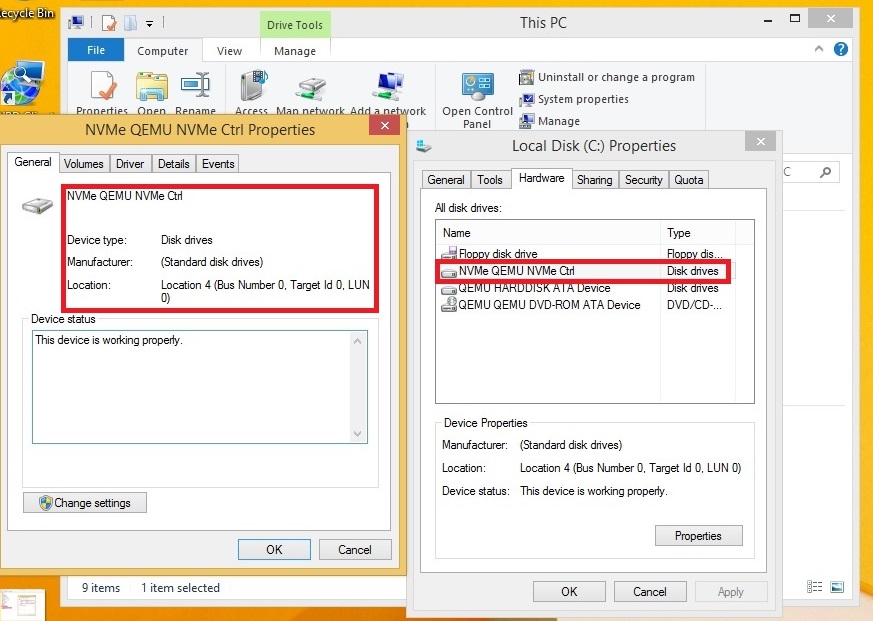Switch to Computer ribbon tab
This screenshot has height=621, width=873.
(163, 51)
